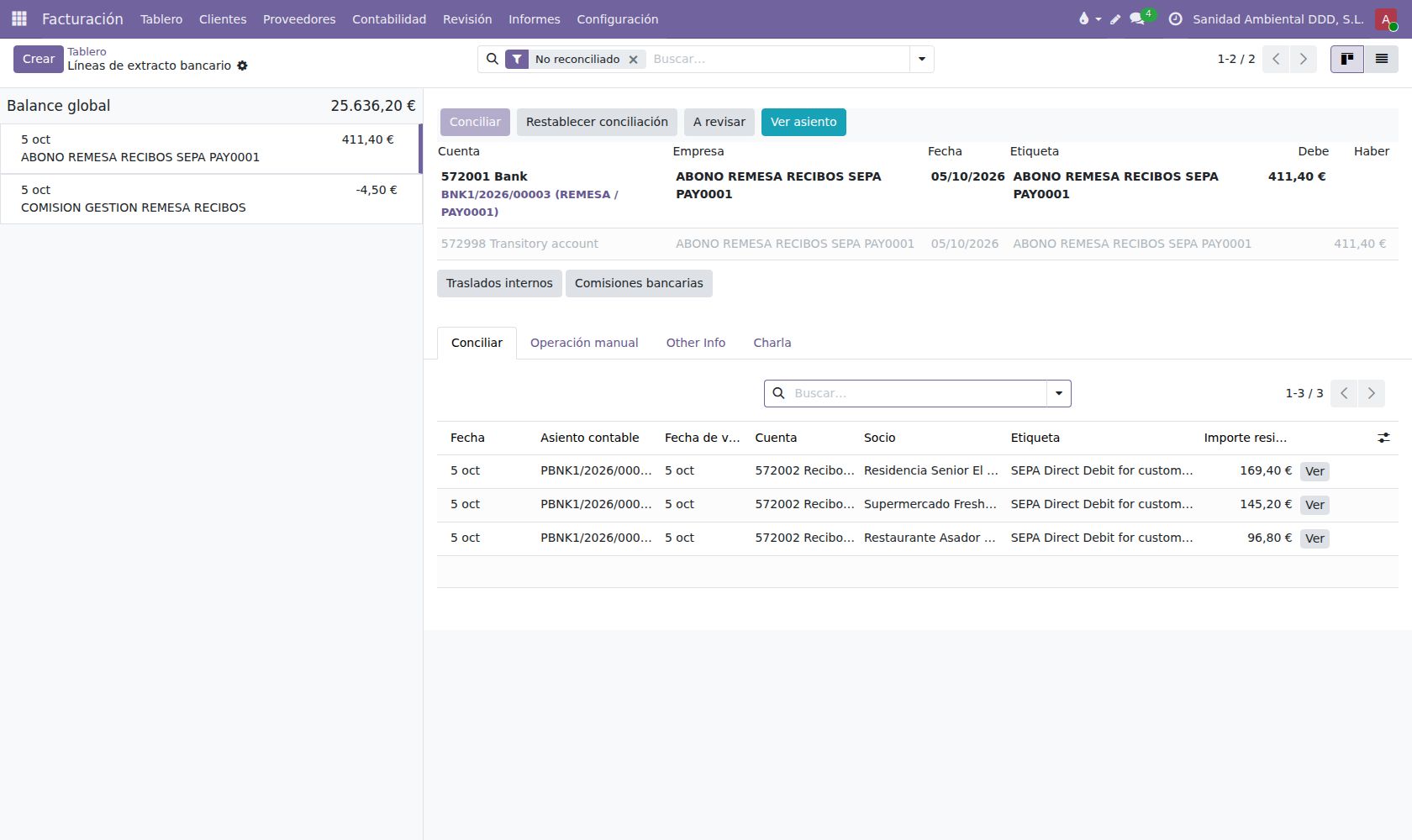Switch to the list view icon
The image size is (1412, 840).
pos(1381,59)
